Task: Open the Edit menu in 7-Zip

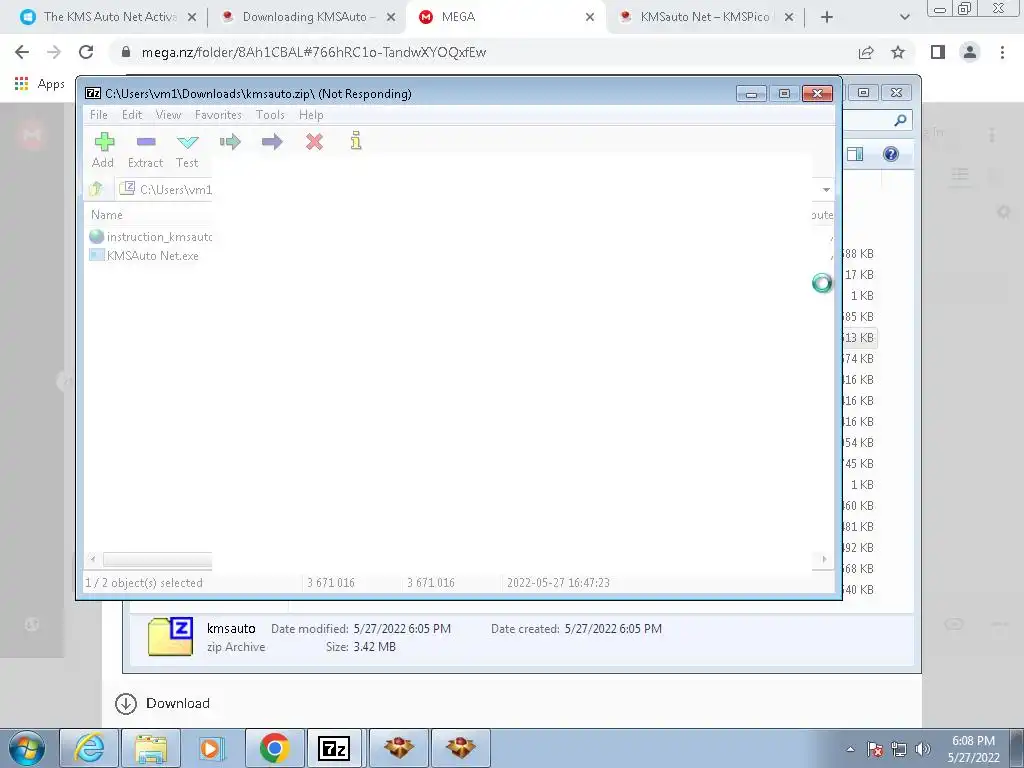Action: pos(132,115)
